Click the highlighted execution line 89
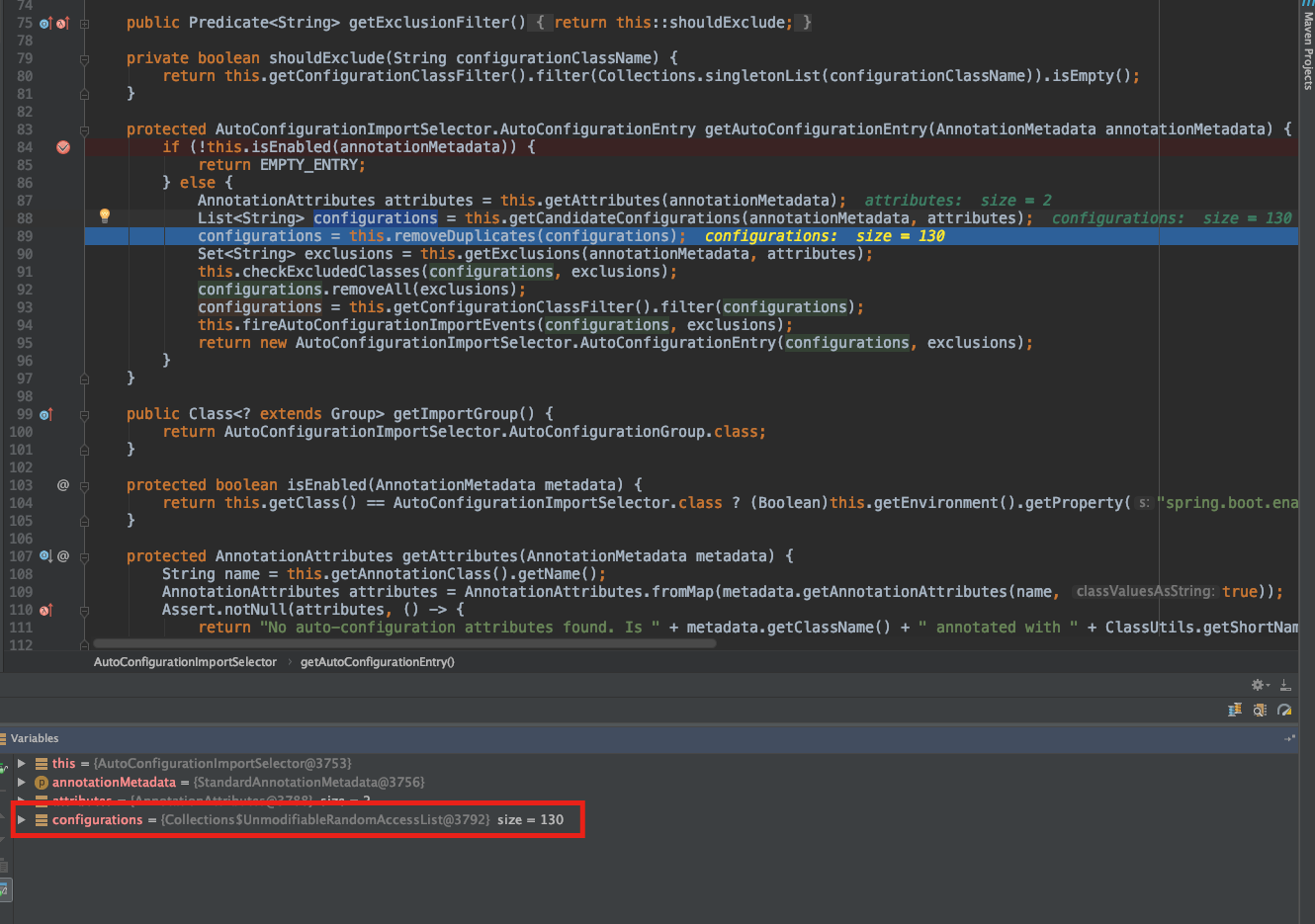This screenshot has width=1315, height=924. pos(690,236)
